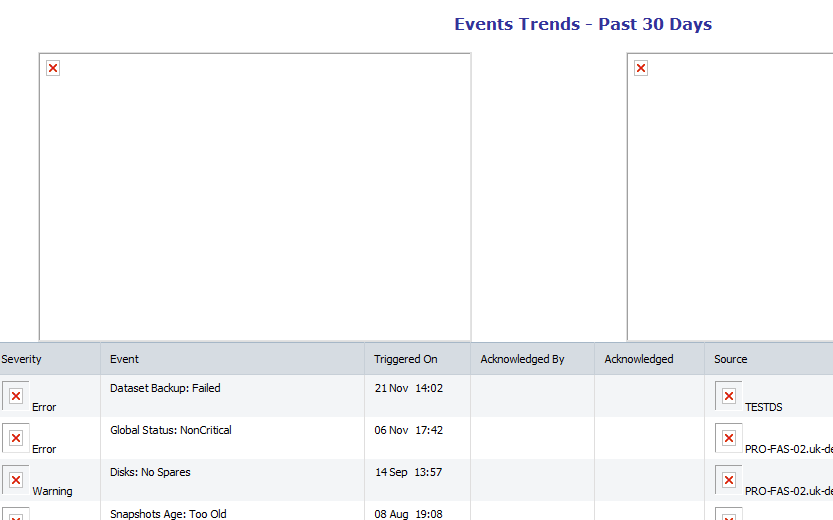833x520 pixels.
Task: Open the Global Status: NonCritical event
Action: 170,430
